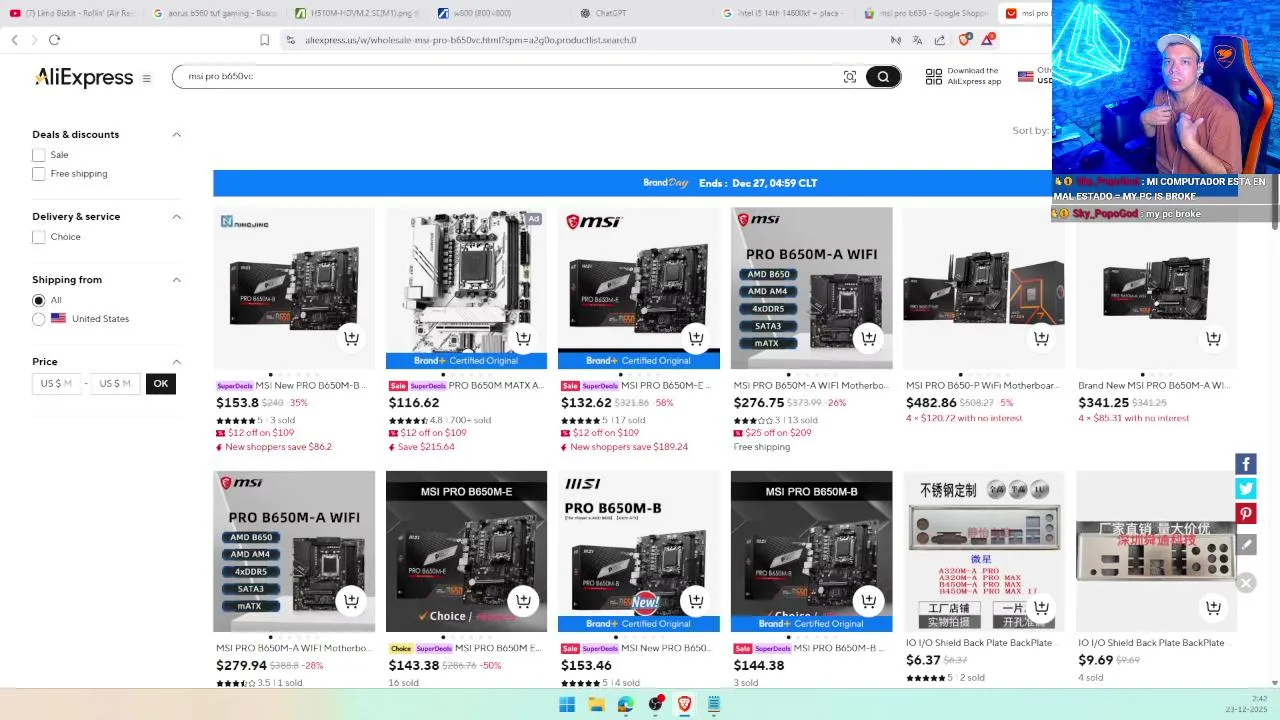The image size is (1280, 720).
Task: Add the $9.69 IO shield to cart
Action: tap(1213, 607)
